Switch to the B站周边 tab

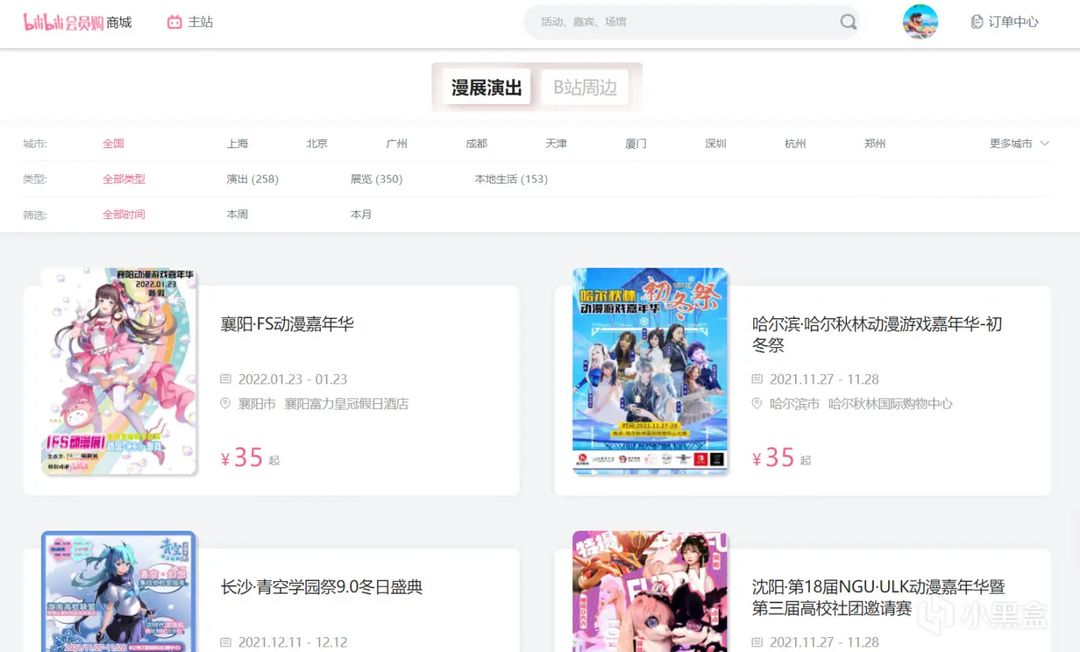pyautogui.click(x=585, y=87)
